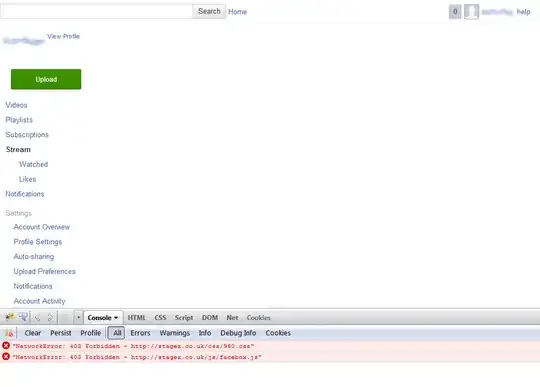
Task: Click the user avatar thumbnail in header
Action: click(x=471, y=12)
